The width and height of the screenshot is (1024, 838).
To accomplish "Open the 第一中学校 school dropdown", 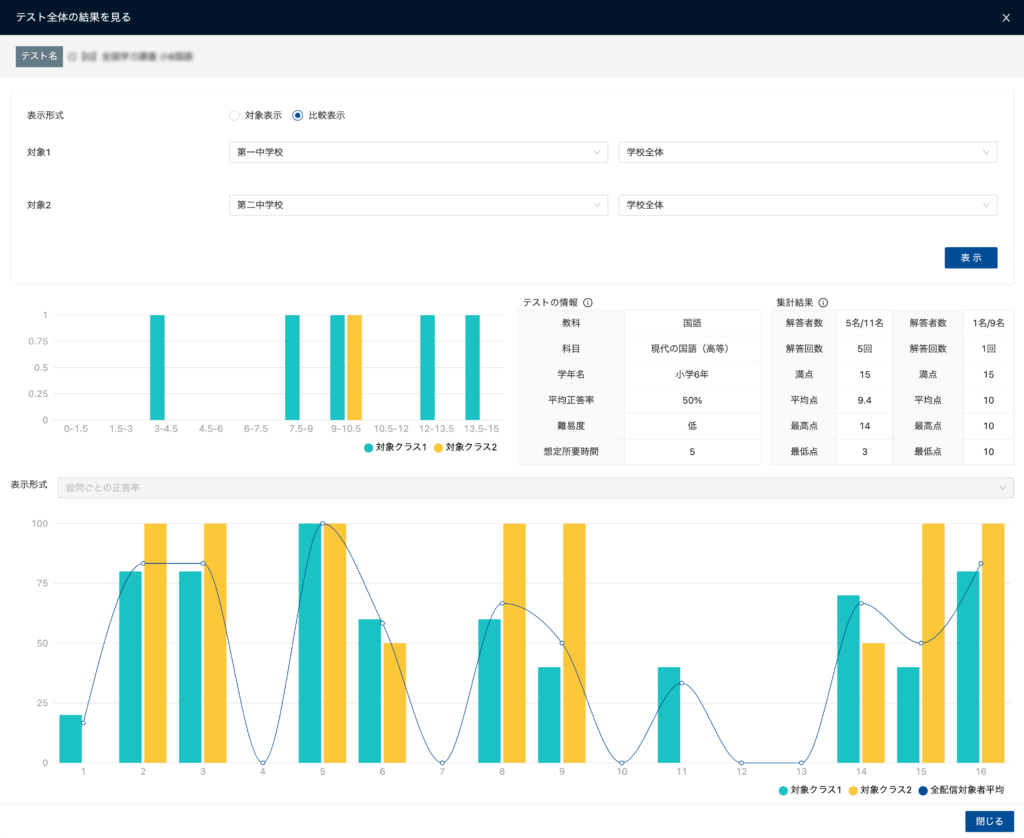I will tap(418, 152).
